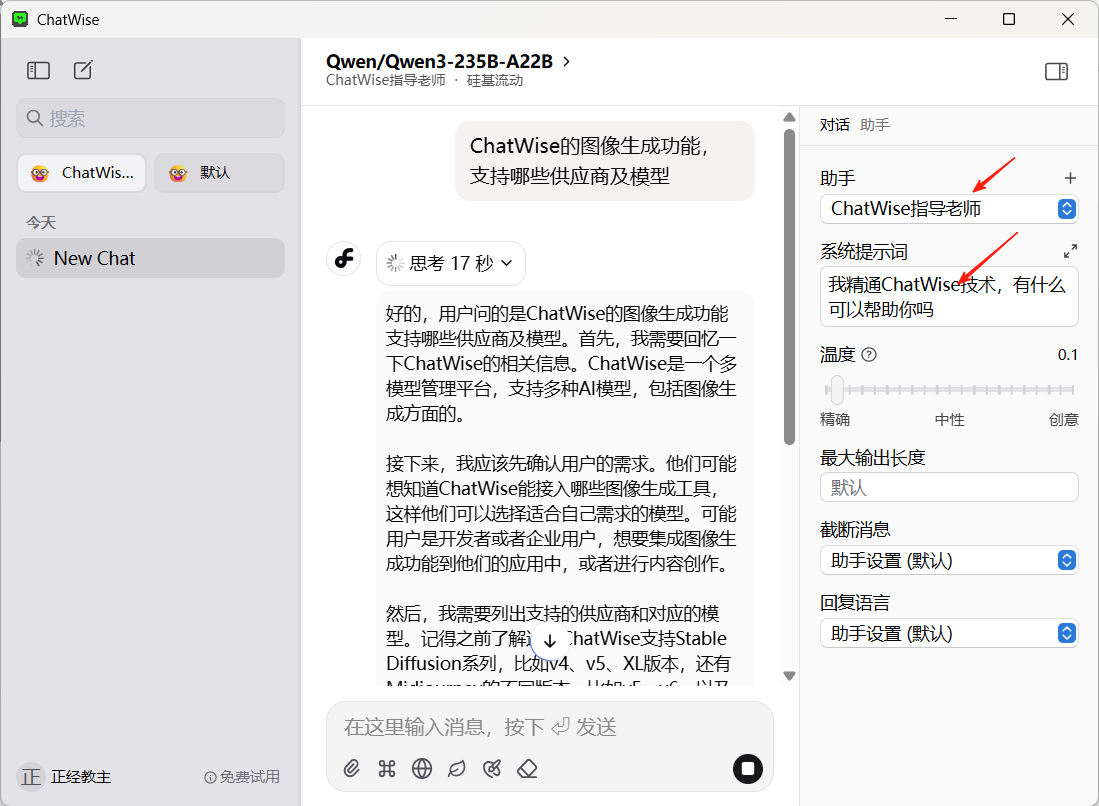The height and width of the screenshot is (806, 1099).
Task: Start a new chat with the compose icon
Action: (83, 70)
